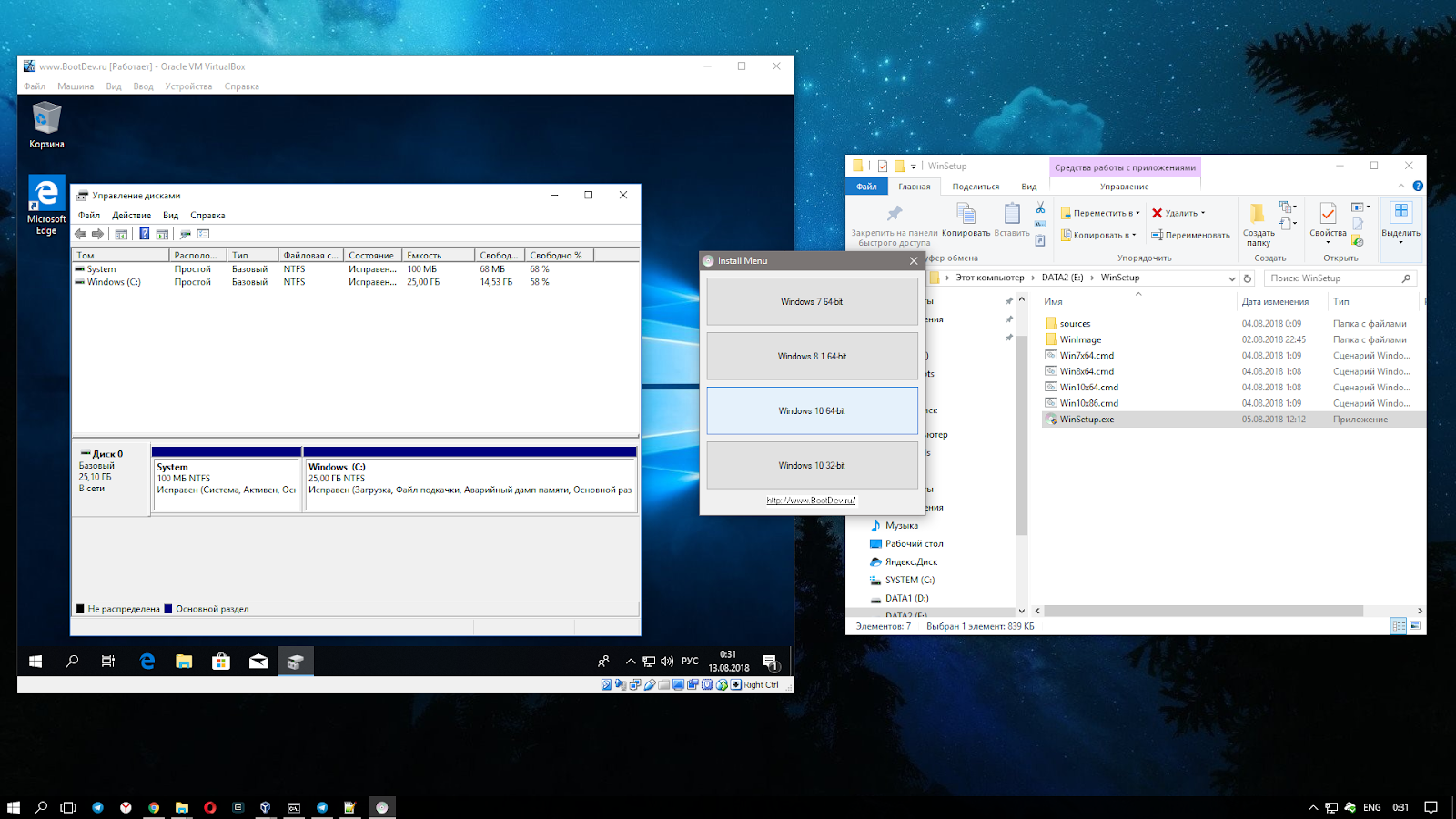This screenshot has height=819, width=1456.
Task: Switch to the Вид tab in Explorer
Action: click(x=1028, y=187)
